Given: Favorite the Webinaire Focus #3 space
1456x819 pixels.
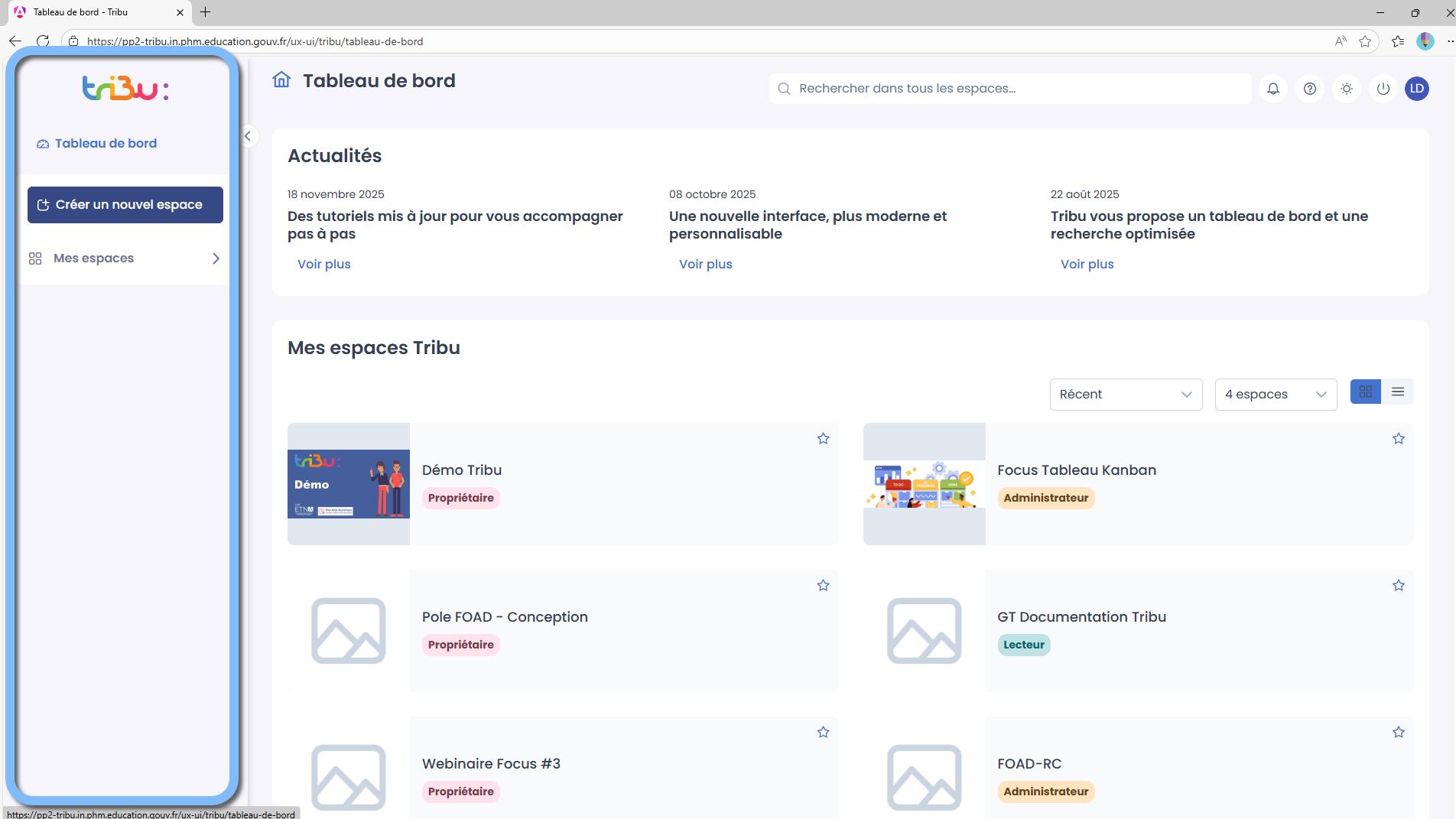Looking at the screenshot, I should coord(823,732).
